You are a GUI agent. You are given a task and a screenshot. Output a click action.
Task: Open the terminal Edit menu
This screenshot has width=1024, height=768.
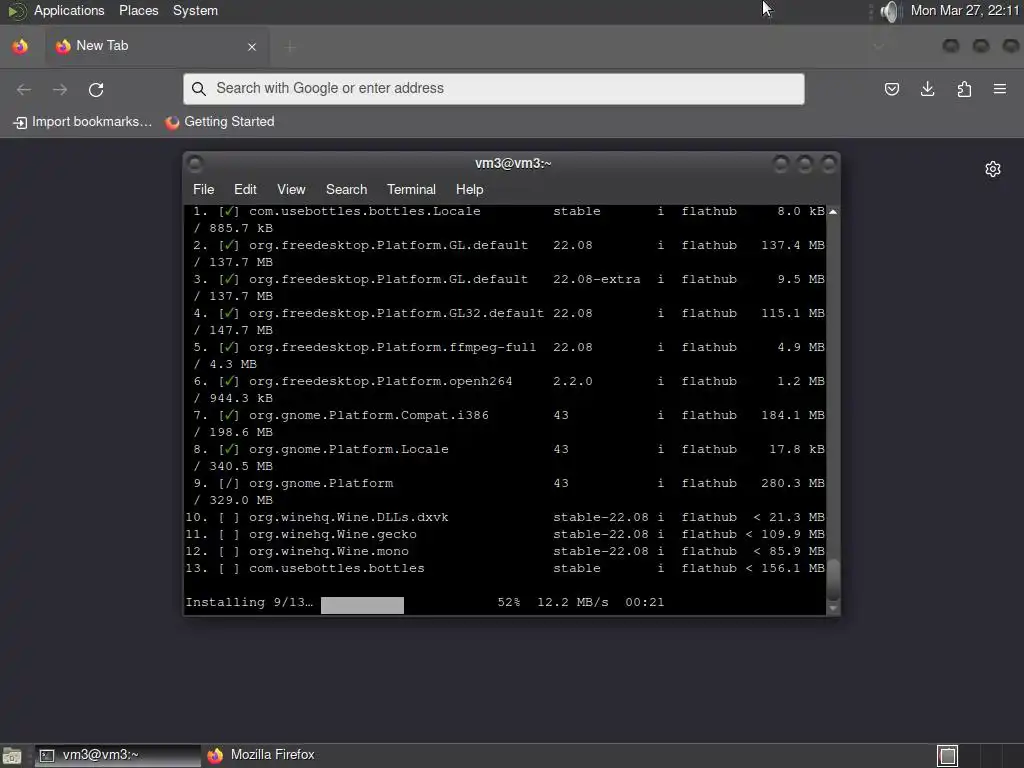click(x=245, y=189)
